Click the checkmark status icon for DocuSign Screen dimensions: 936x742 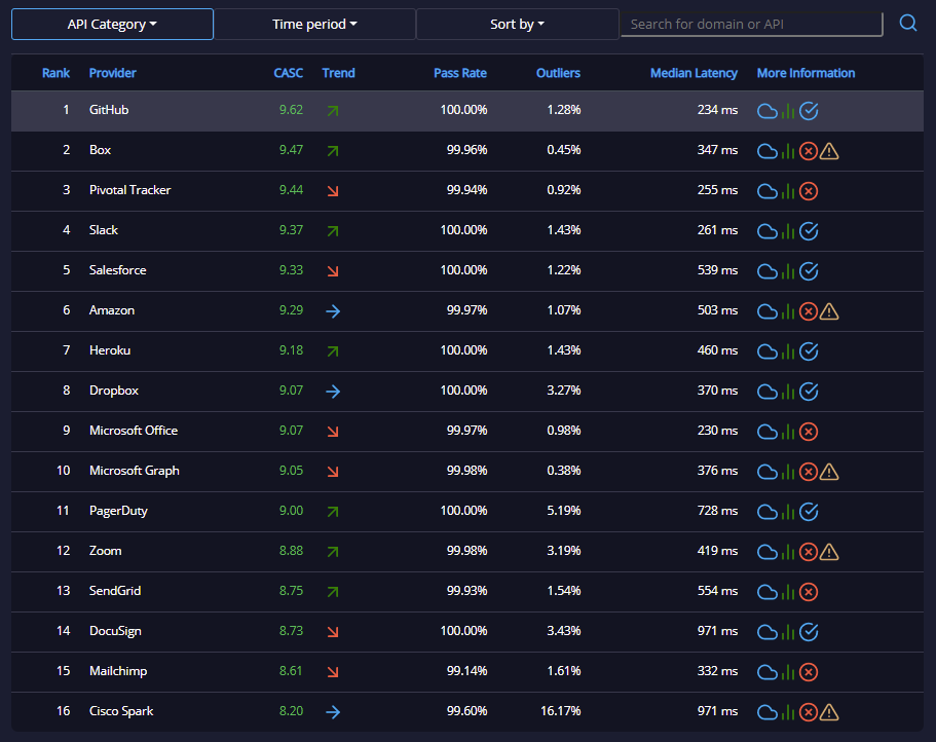click(808, 632)
